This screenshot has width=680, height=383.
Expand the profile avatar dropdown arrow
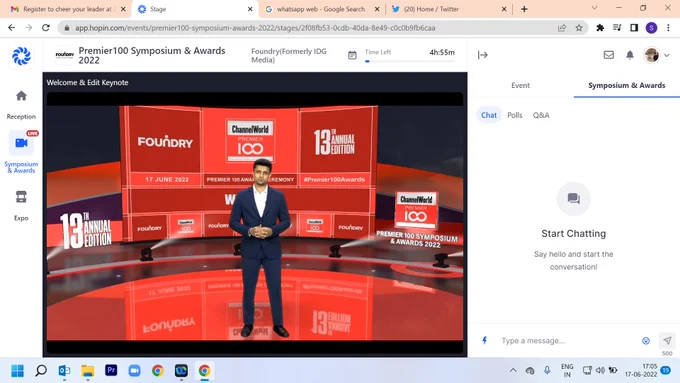point(667,55)
